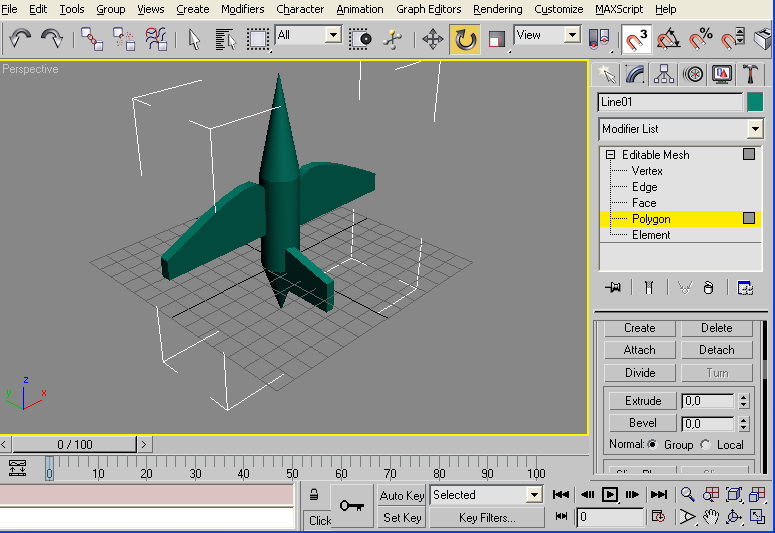Open the Hierarchy command panel tab
The width and height of the screenshot is (775, 533).
coord(664,75)
